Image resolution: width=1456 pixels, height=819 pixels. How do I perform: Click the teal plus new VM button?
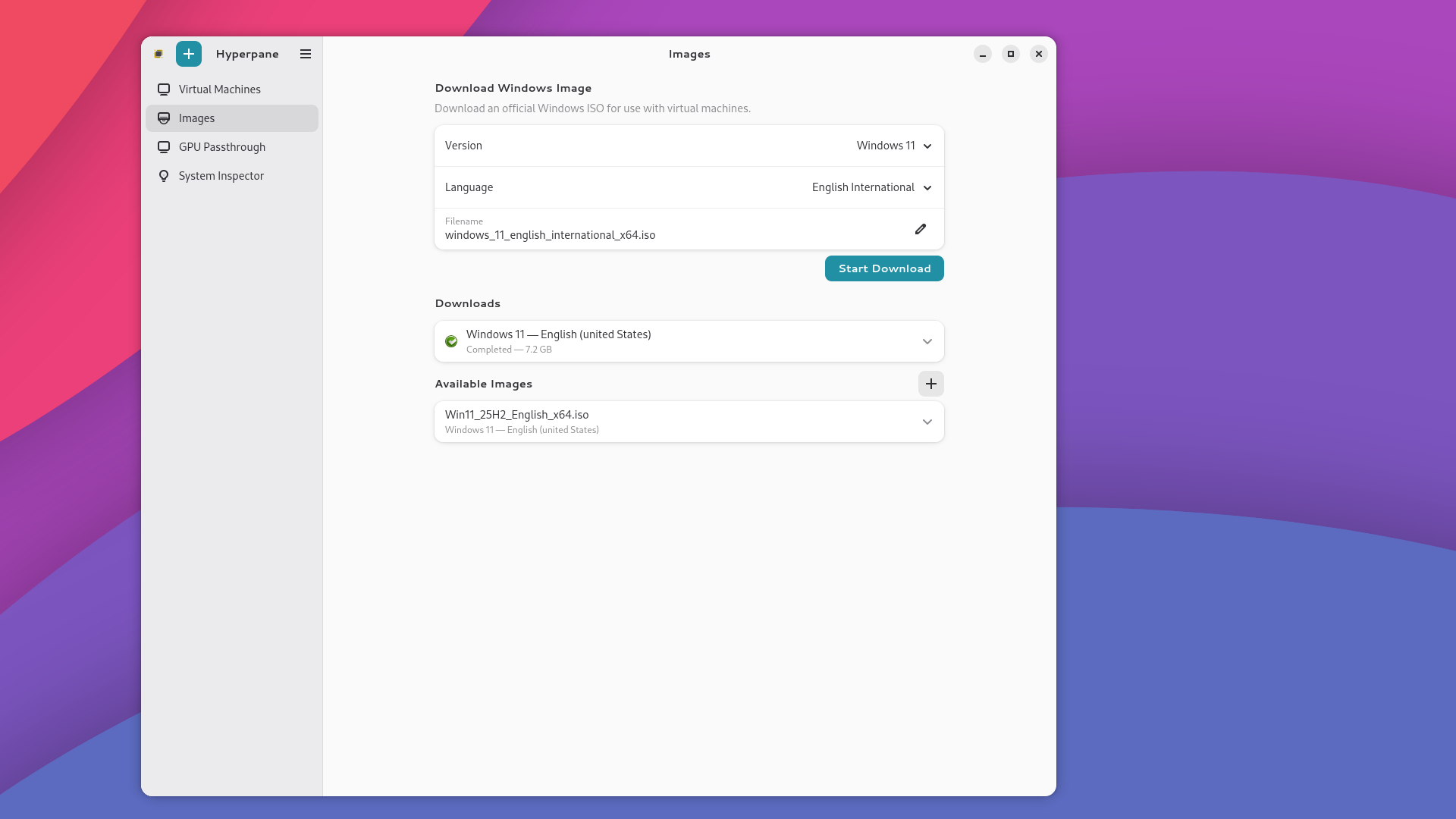pyautogui.click(x=189, y=54)
